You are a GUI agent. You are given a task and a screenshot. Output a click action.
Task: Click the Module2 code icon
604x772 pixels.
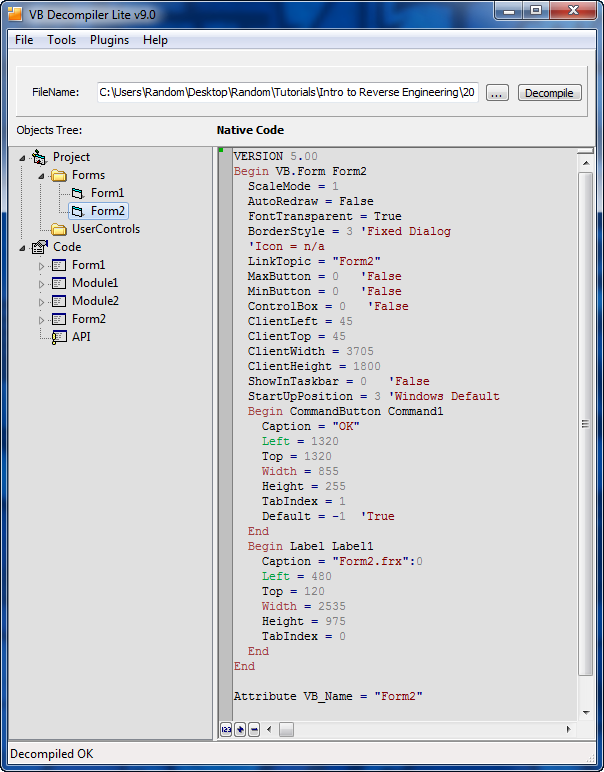tap(59, 301)
